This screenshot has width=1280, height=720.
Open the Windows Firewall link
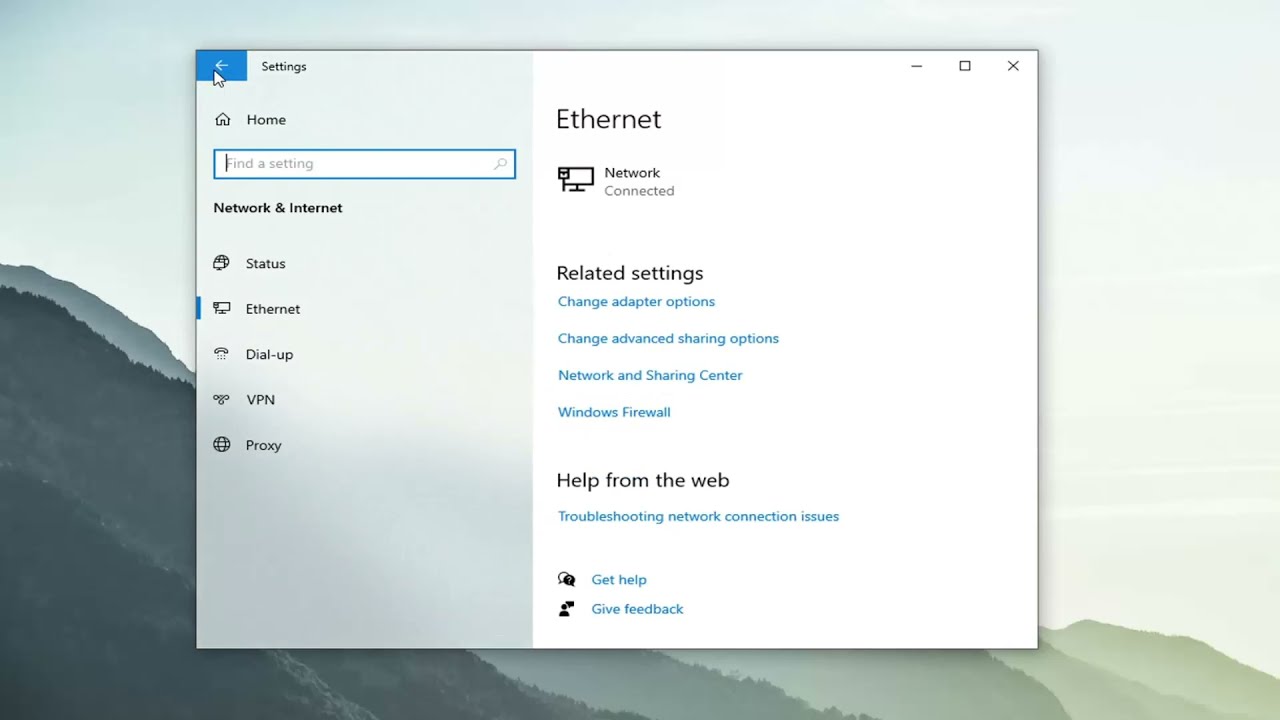click(x=614, y=412)
